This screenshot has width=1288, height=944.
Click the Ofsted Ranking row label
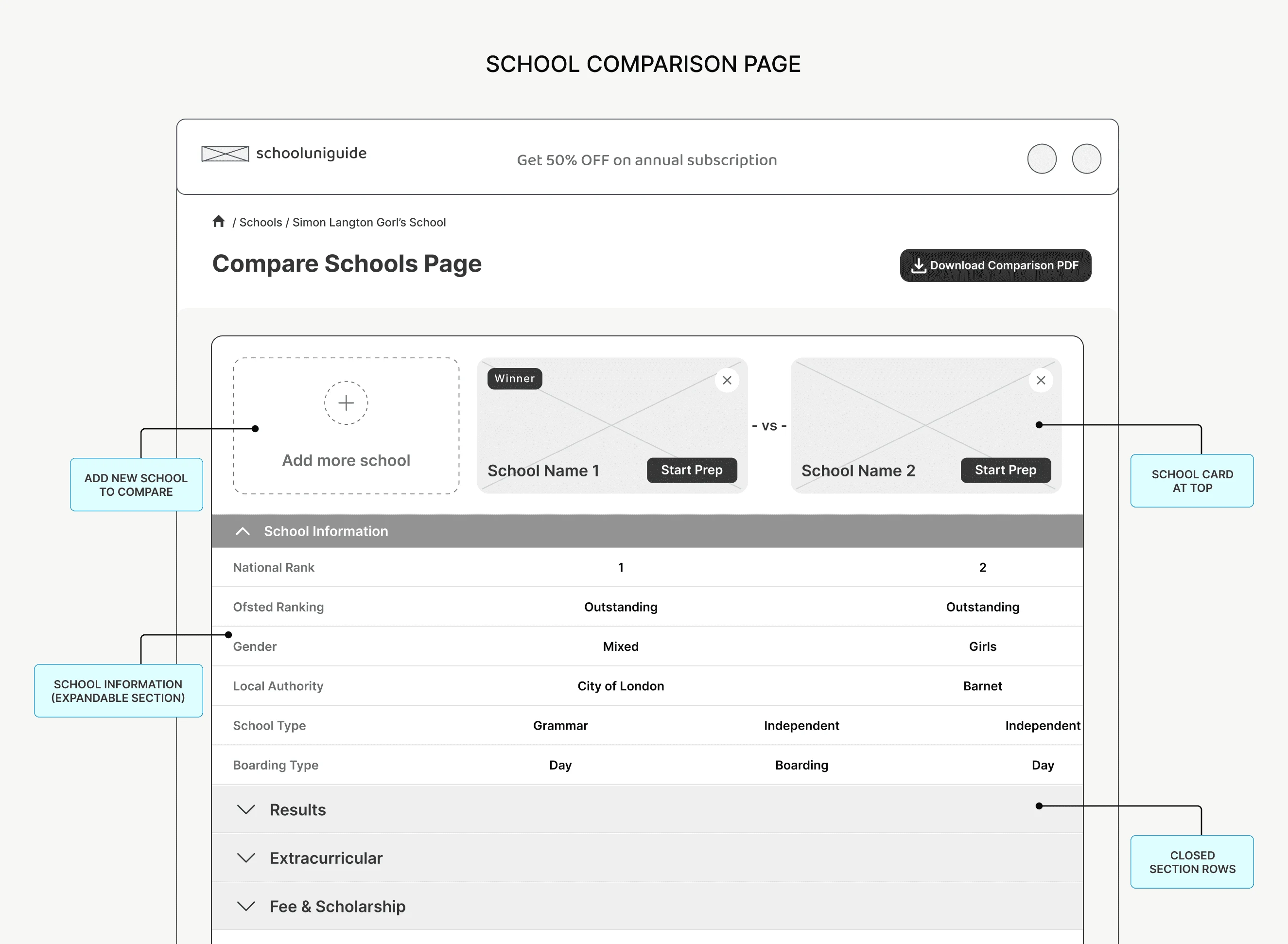pyautogui.click(x=278, y=607)
